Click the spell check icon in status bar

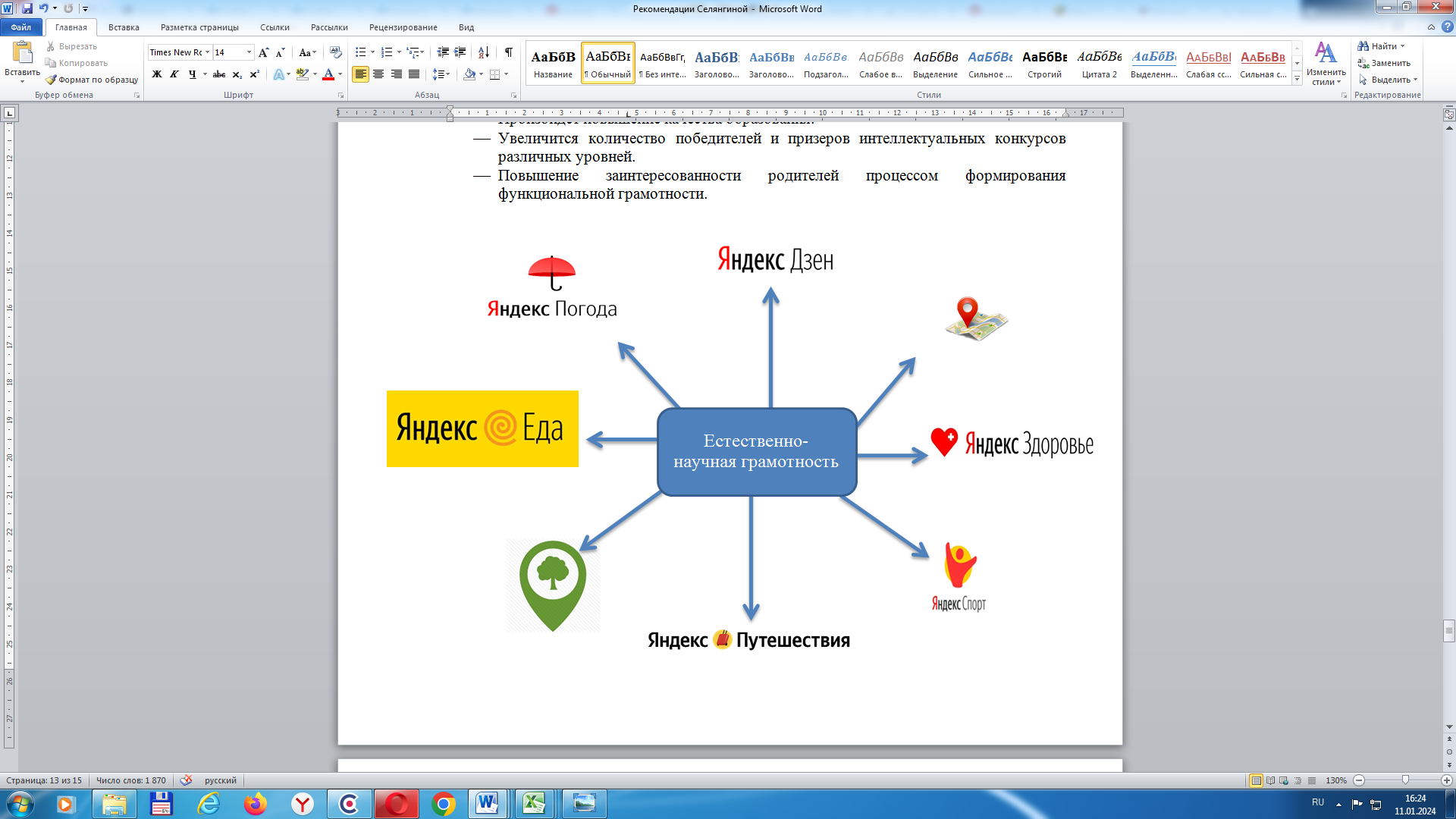click(186, 780)
